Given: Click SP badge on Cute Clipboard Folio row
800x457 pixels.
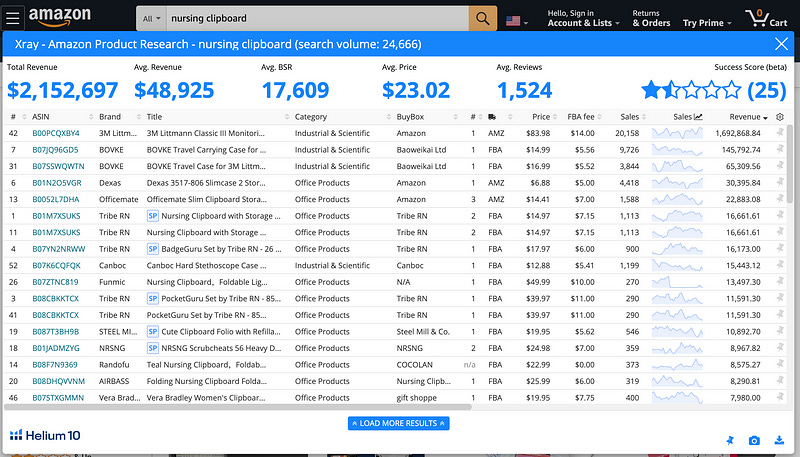Looking at the screenshot, I should [x=153, y=331].
